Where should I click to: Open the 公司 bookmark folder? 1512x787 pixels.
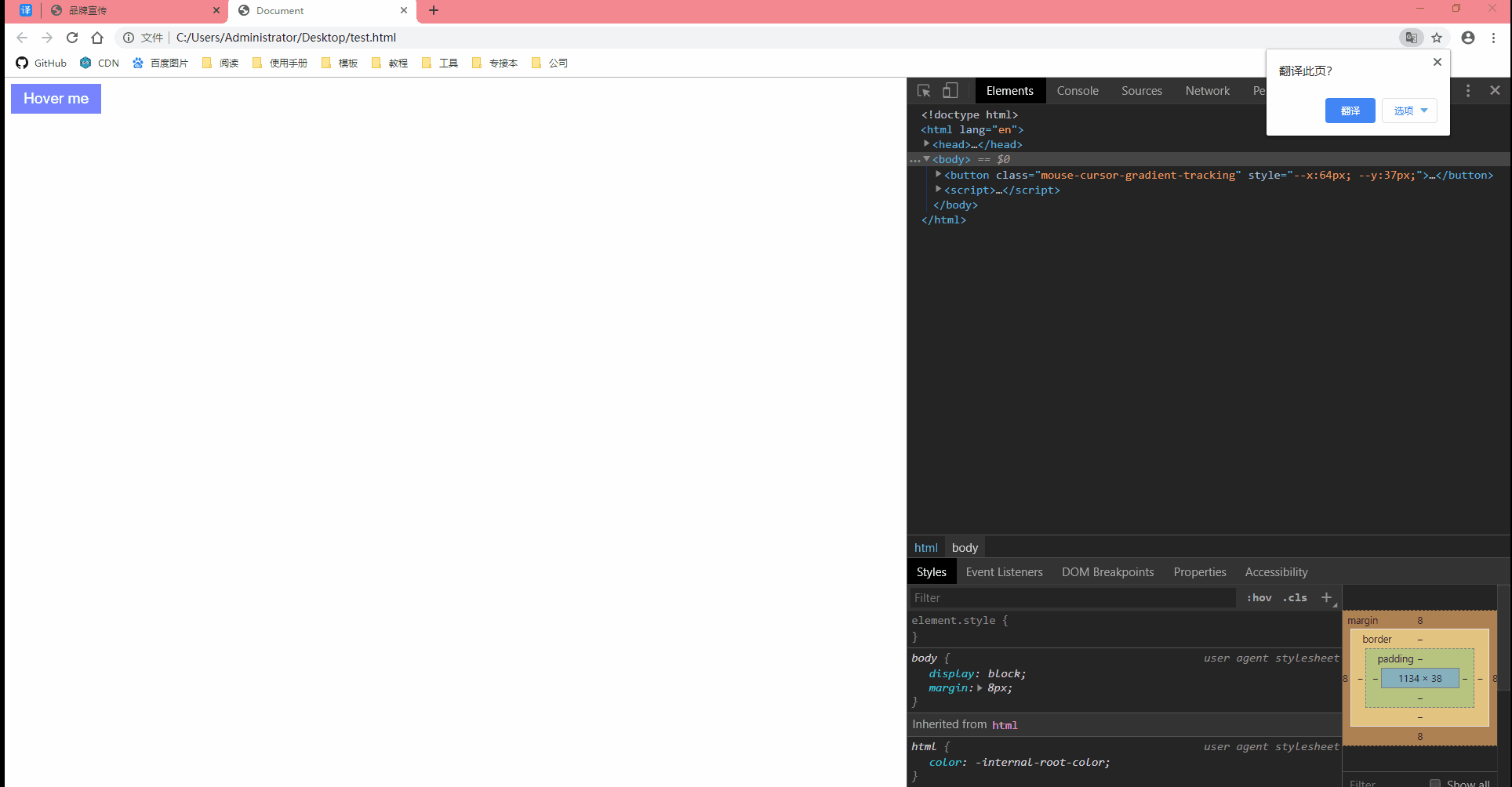click(x=550, y=63)
